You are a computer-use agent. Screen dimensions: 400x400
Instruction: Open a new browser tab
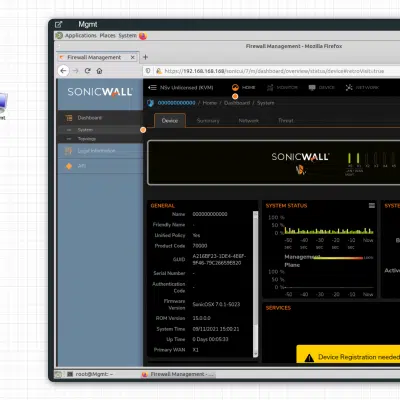point(145,57)
